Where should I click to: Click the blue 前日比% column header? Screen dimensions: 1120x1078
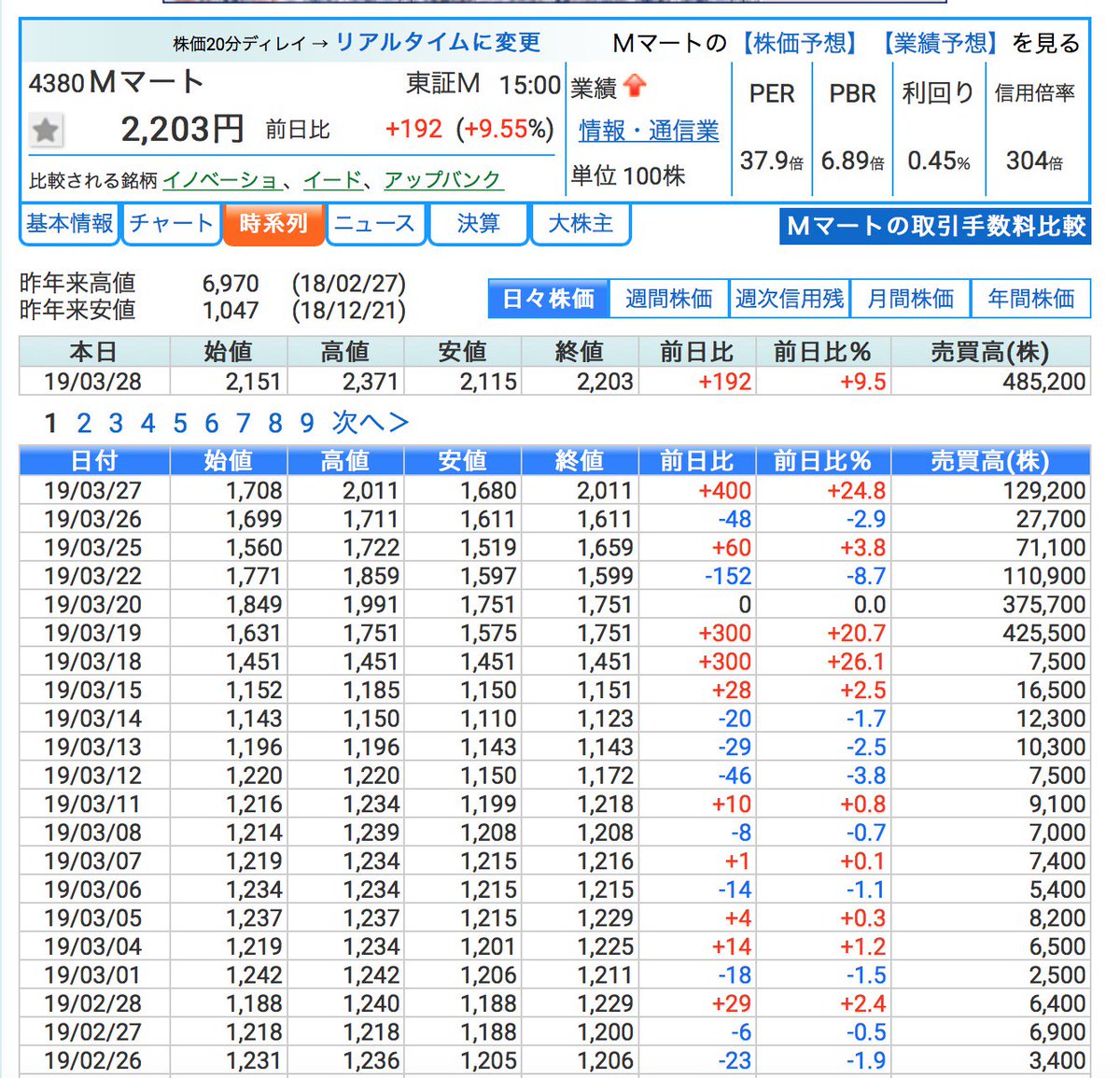(822, 461)
